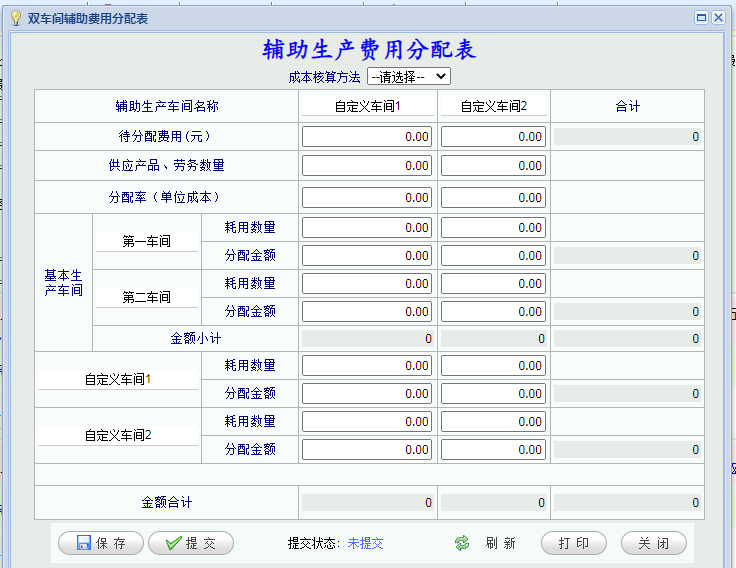Click 金额合计 value under 合计 column

click(627, 503)
